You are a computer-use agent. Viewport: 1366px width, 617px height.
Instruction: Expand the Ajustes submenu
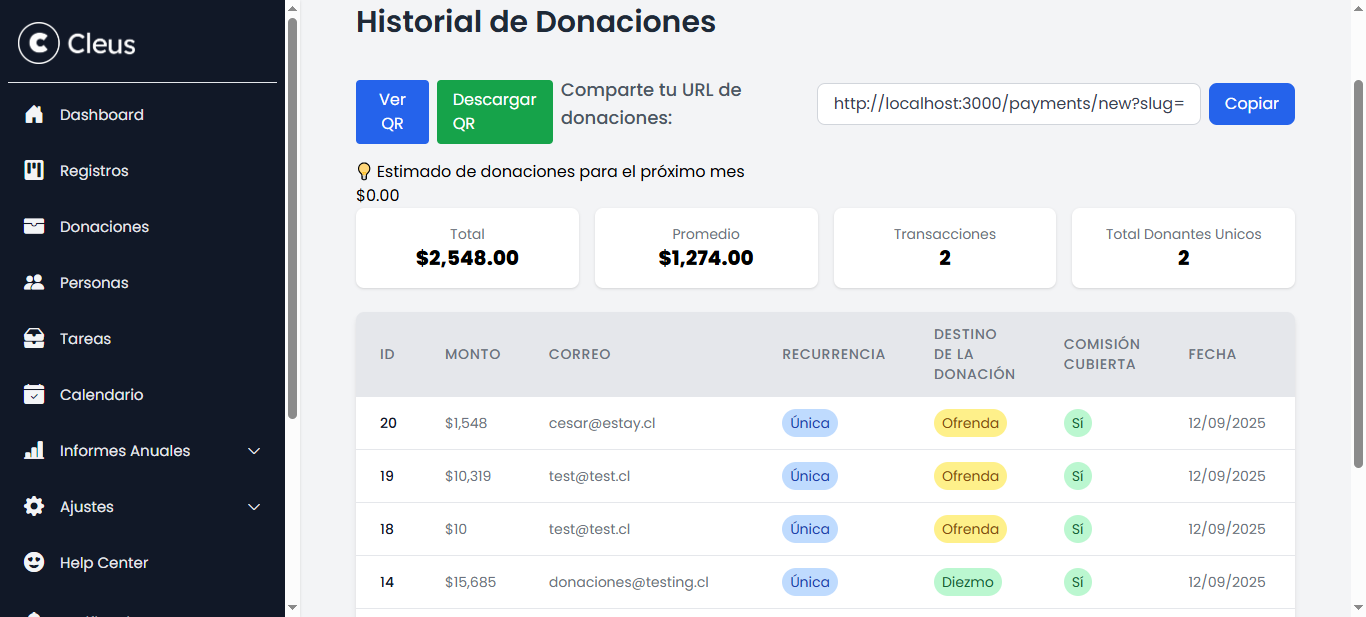click(253, 506)
